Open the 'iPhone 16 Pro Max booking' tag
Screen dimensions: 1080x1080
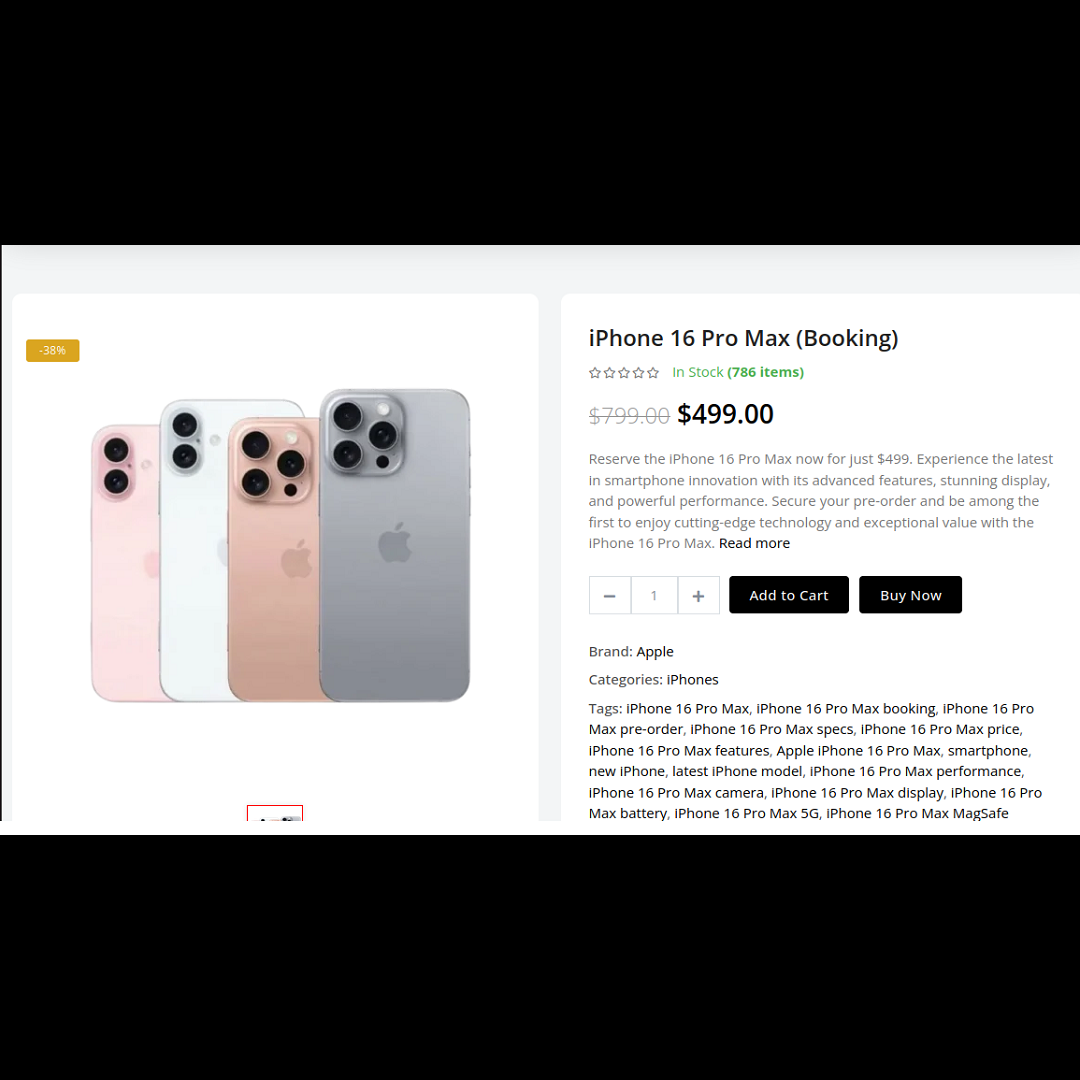845,709
